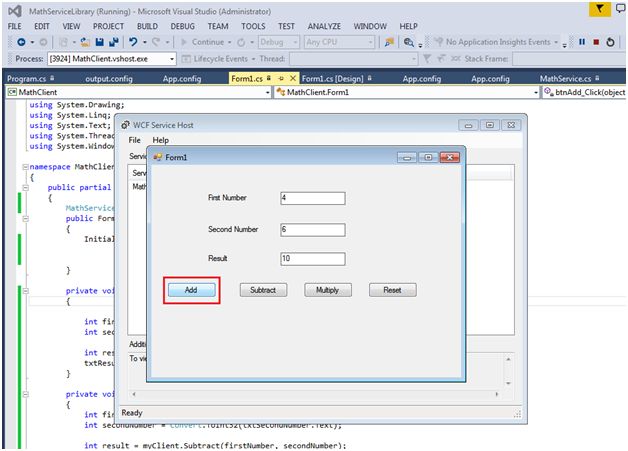Close the Form1.cs tab with X
The width and height of the screenshot is (628, 451).
293,78
